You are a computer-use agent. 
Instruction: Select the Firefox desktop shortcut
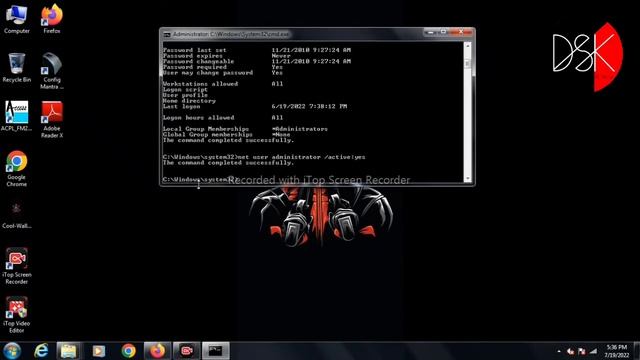[x=52, y=19]
